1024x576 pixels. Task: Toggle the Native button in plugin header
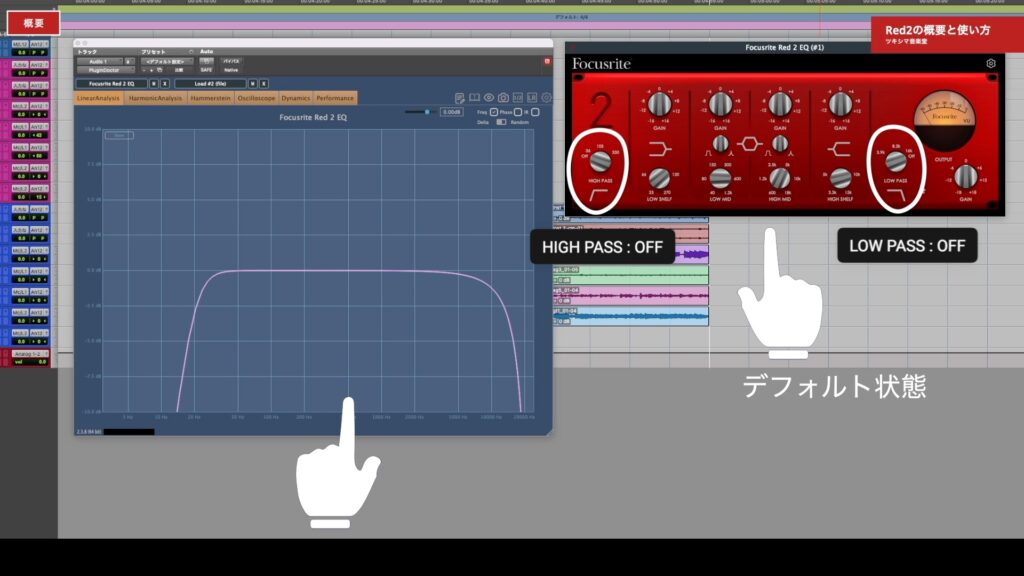[x=231, y=70]
